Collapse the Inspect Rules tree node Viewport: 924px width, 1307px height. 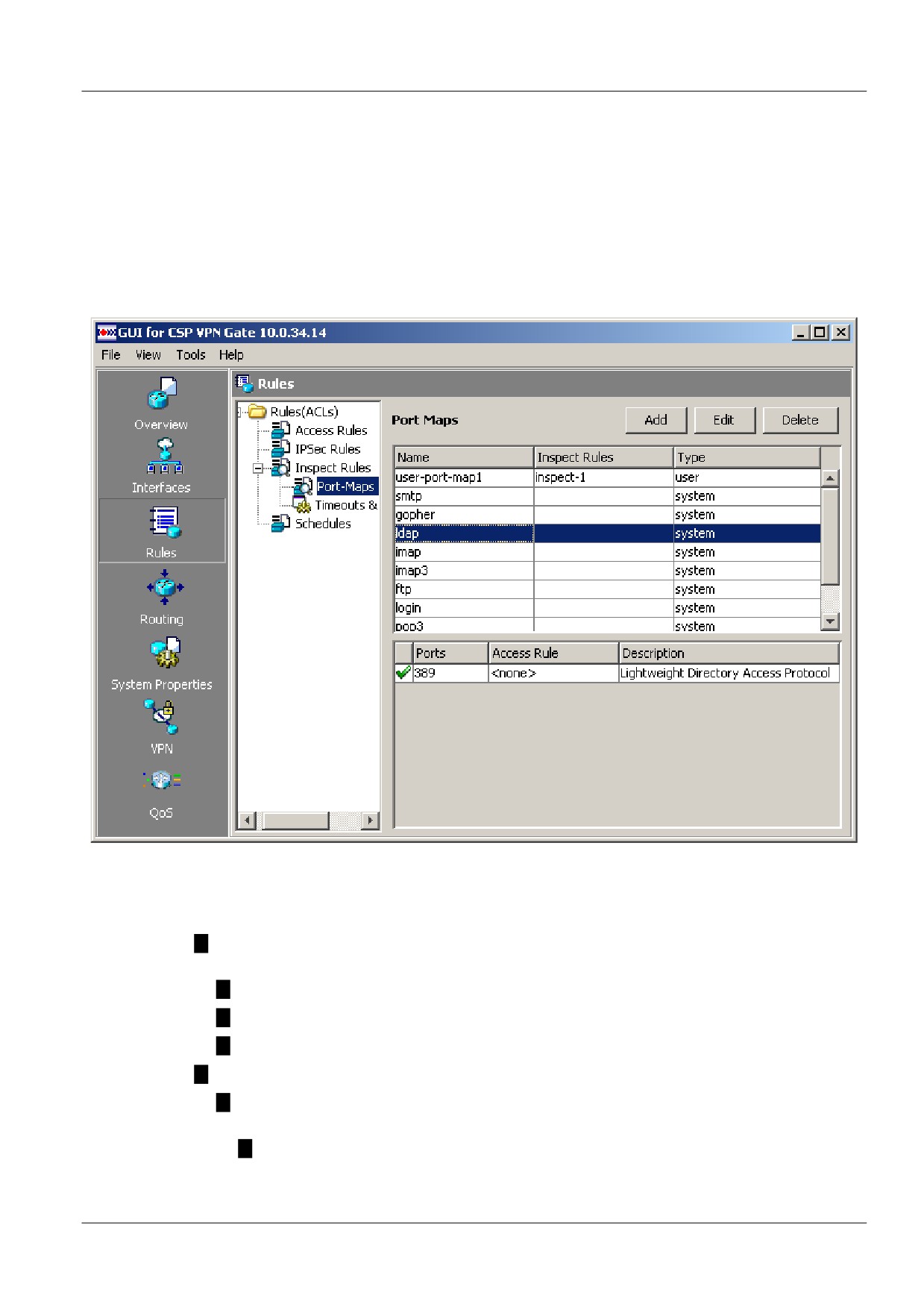tap(258, 468)
